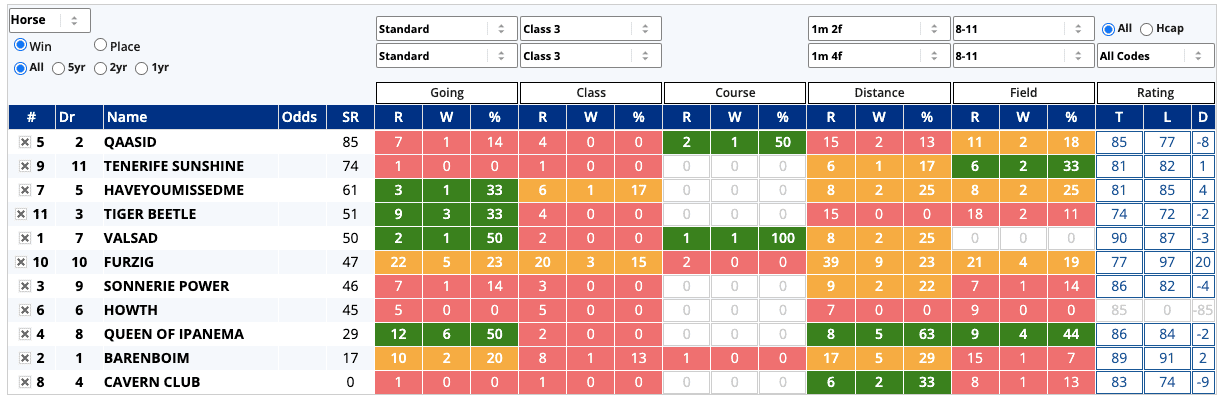The height and width of the screenshot is (400, 1222).
Task: Click the Going group header
Action: (446, 93)
